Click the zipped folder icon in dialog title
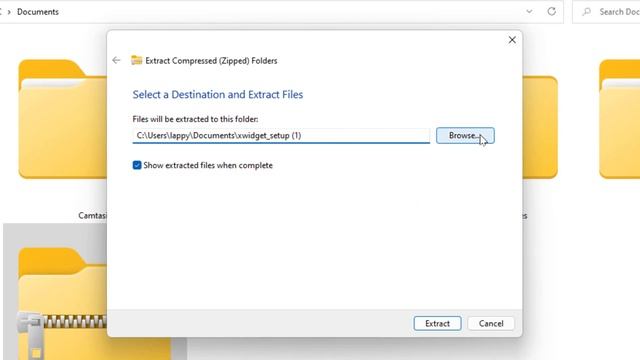This screenshot has width=640, height=360. [x=137, y=60]
